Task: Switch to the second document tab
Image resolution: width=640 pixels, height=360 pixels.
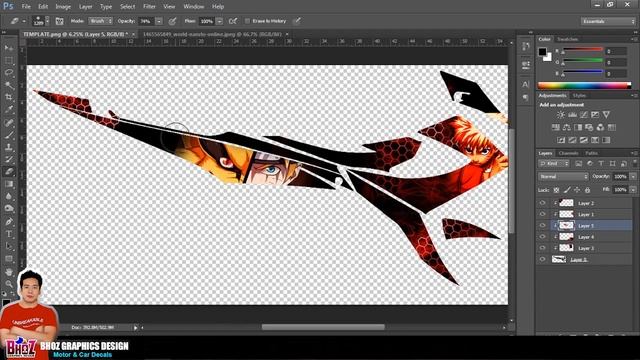Action: [x=212, y=34]
